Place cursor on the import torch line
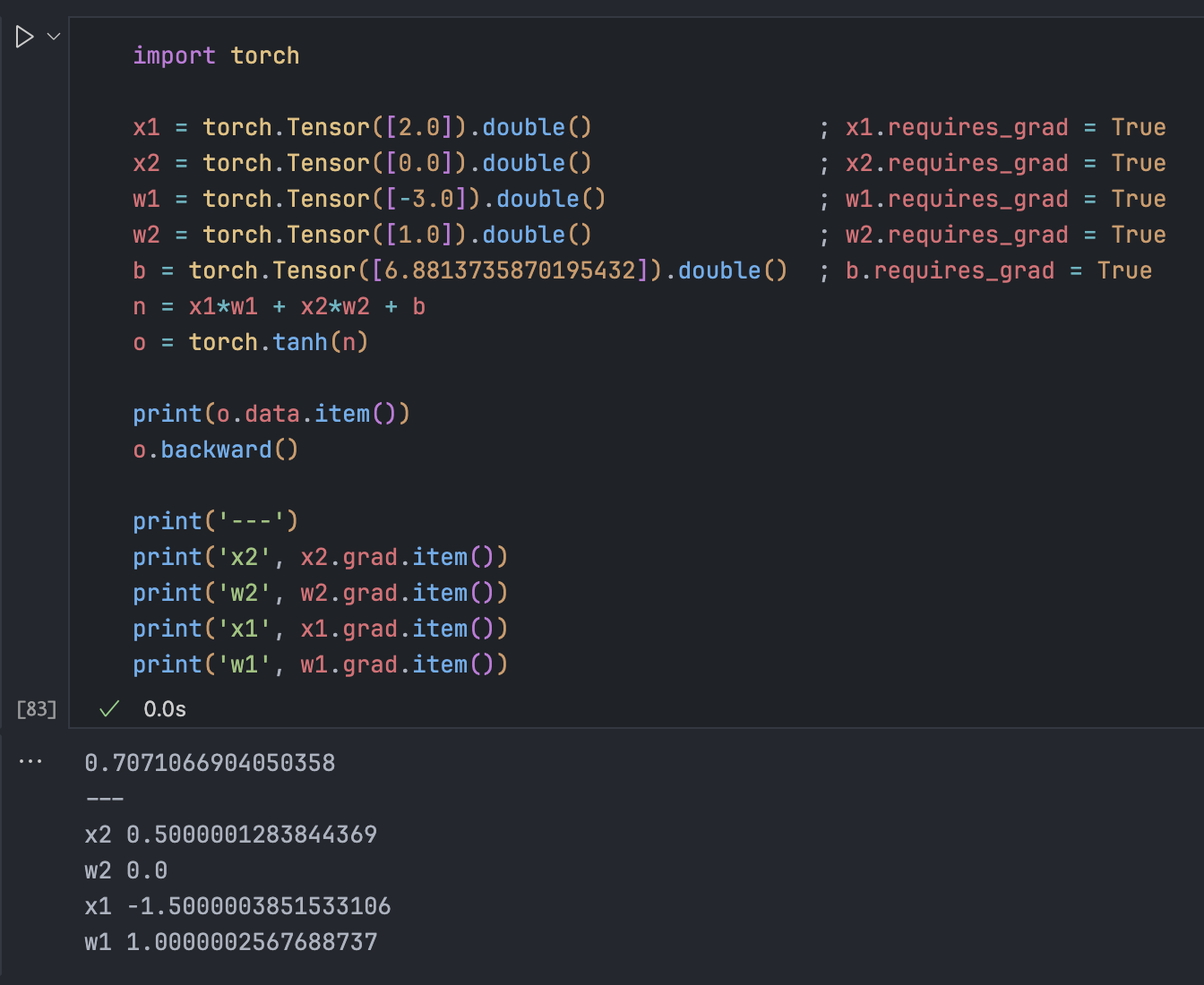The image size is (1204, 985). (216, 56)
